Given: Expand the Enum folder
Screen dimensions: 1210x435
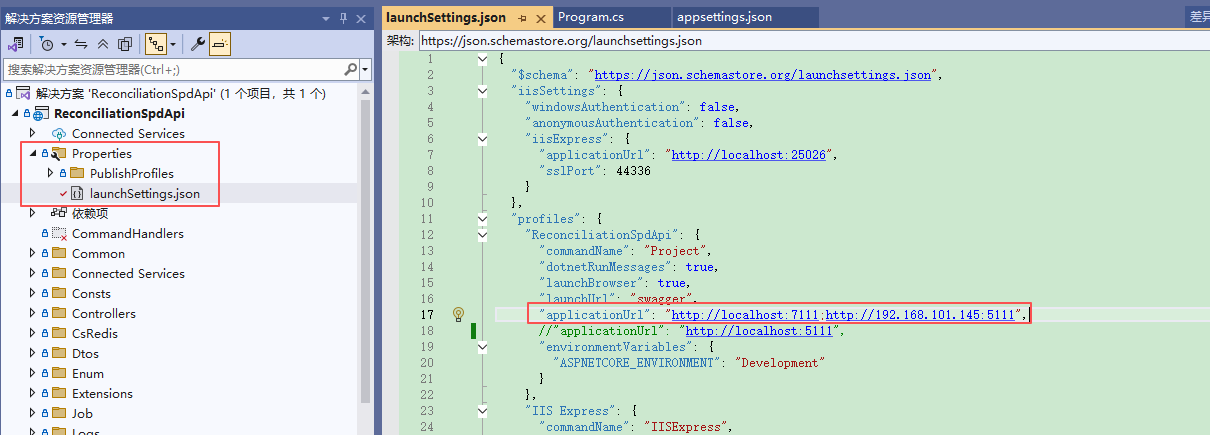Looking at the screenshot, I should coord(33,374).
